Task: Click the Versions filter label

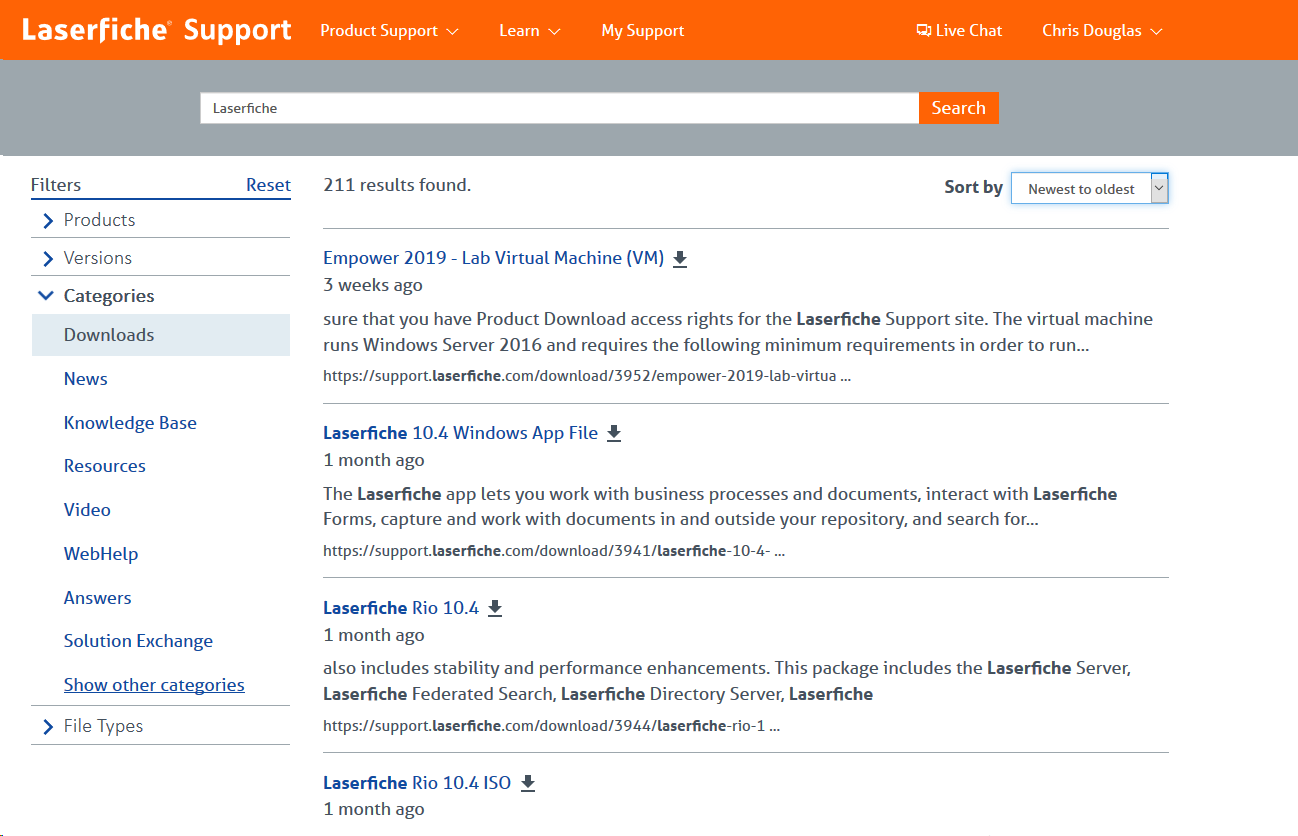Action: click(x=98, y=258)
